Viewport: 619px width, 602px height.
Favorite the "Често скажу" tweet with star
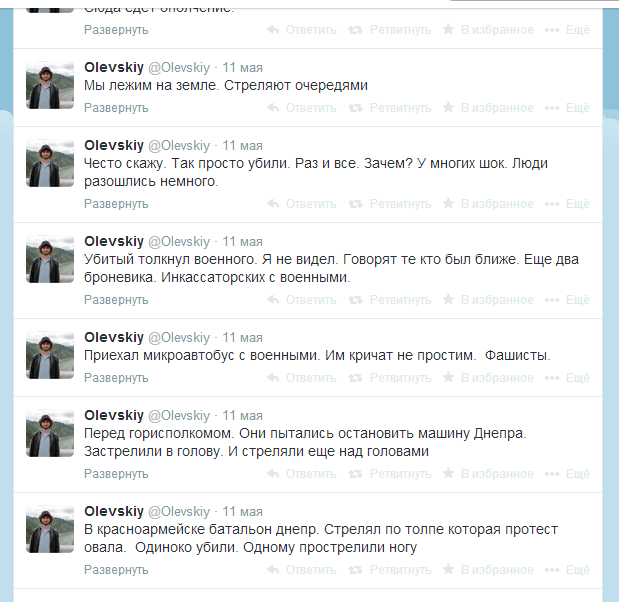pos(488,204)
